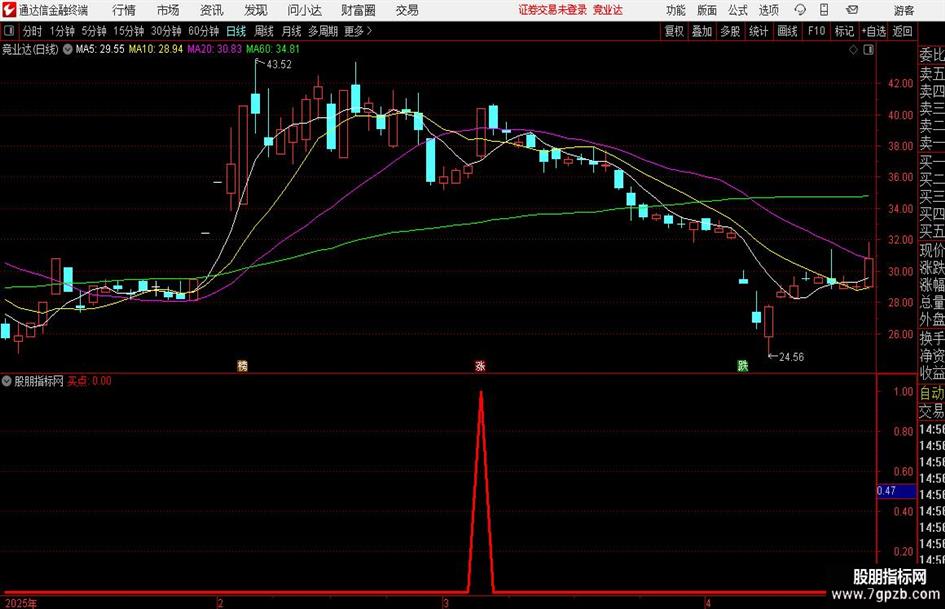Open the 问小达 menu
Viewport: 945px width, 609px height.
pyautogui.click(x=304, y=10)
